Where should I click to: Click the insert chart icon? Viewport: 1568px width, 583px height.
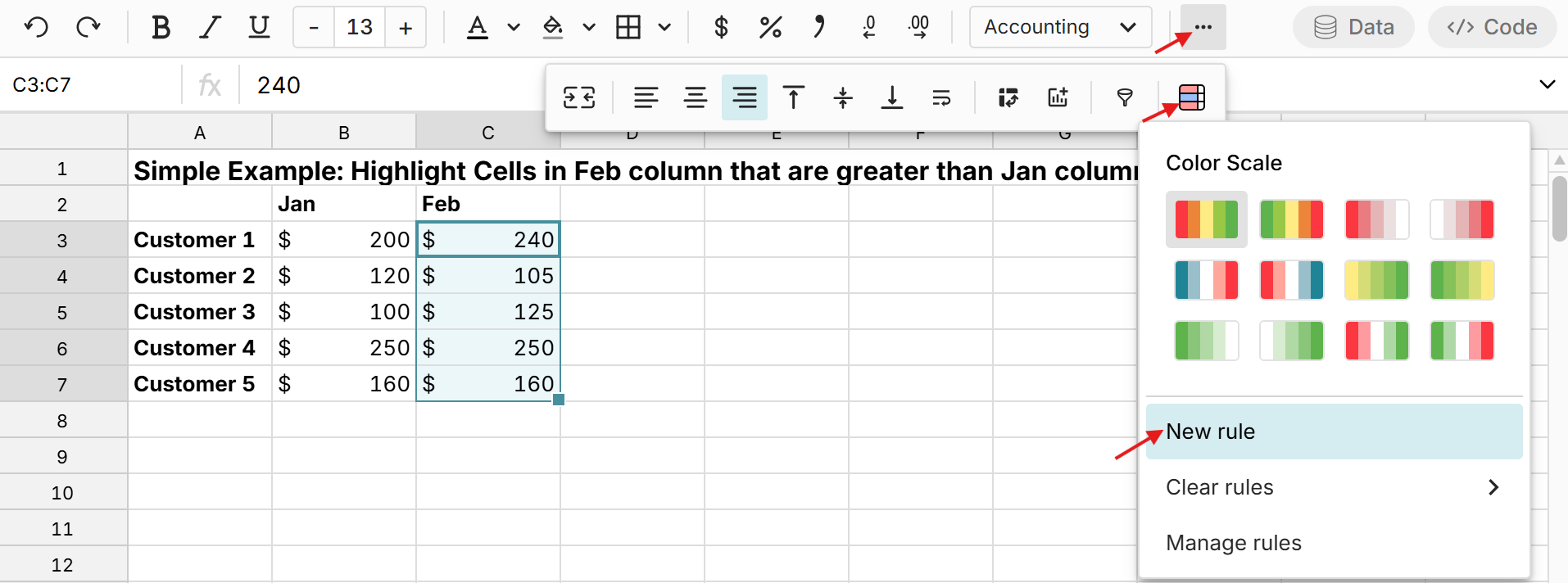pos(1058,97)
